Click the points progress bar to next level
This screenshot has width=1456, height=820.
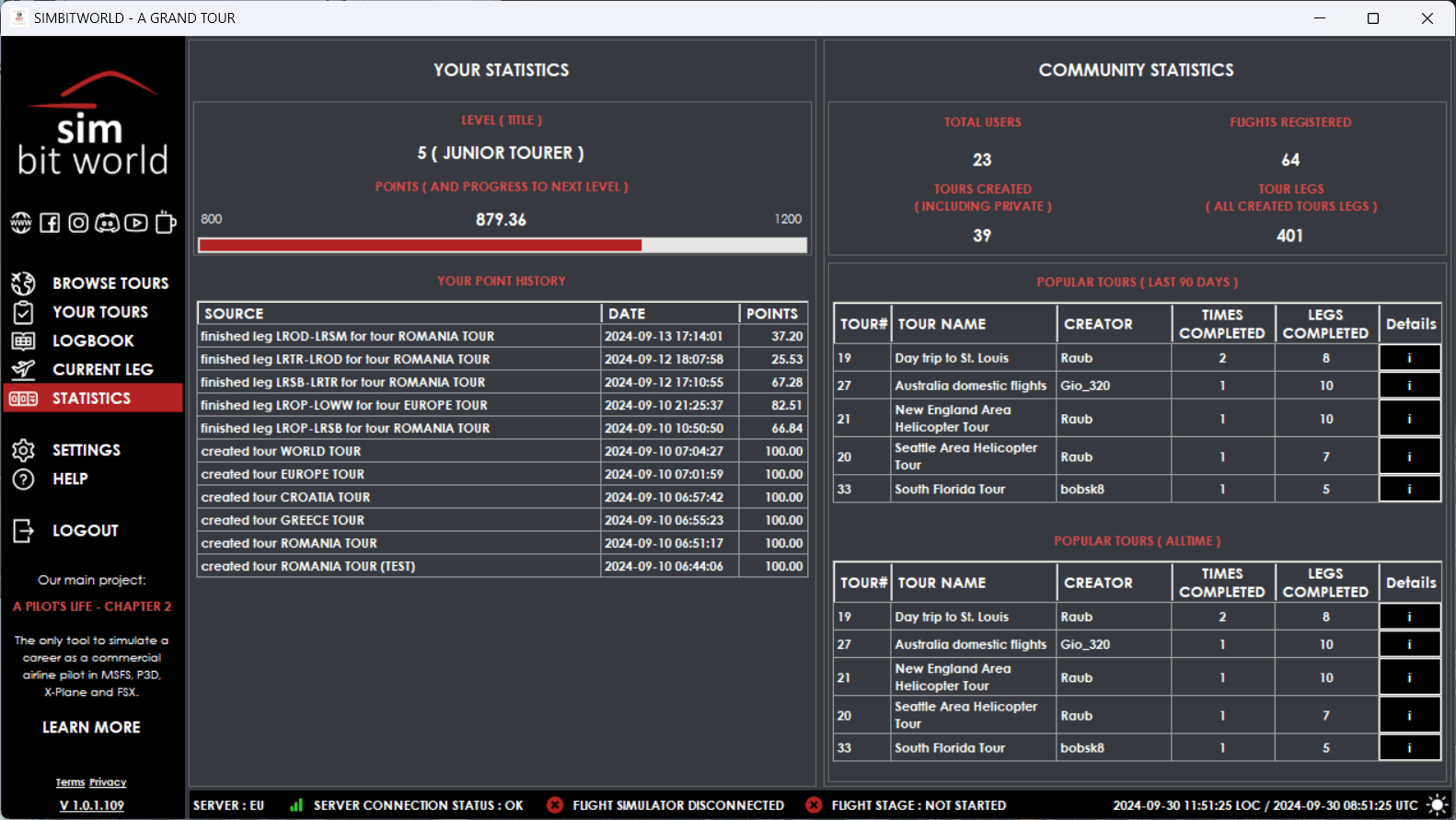[502, 245]
